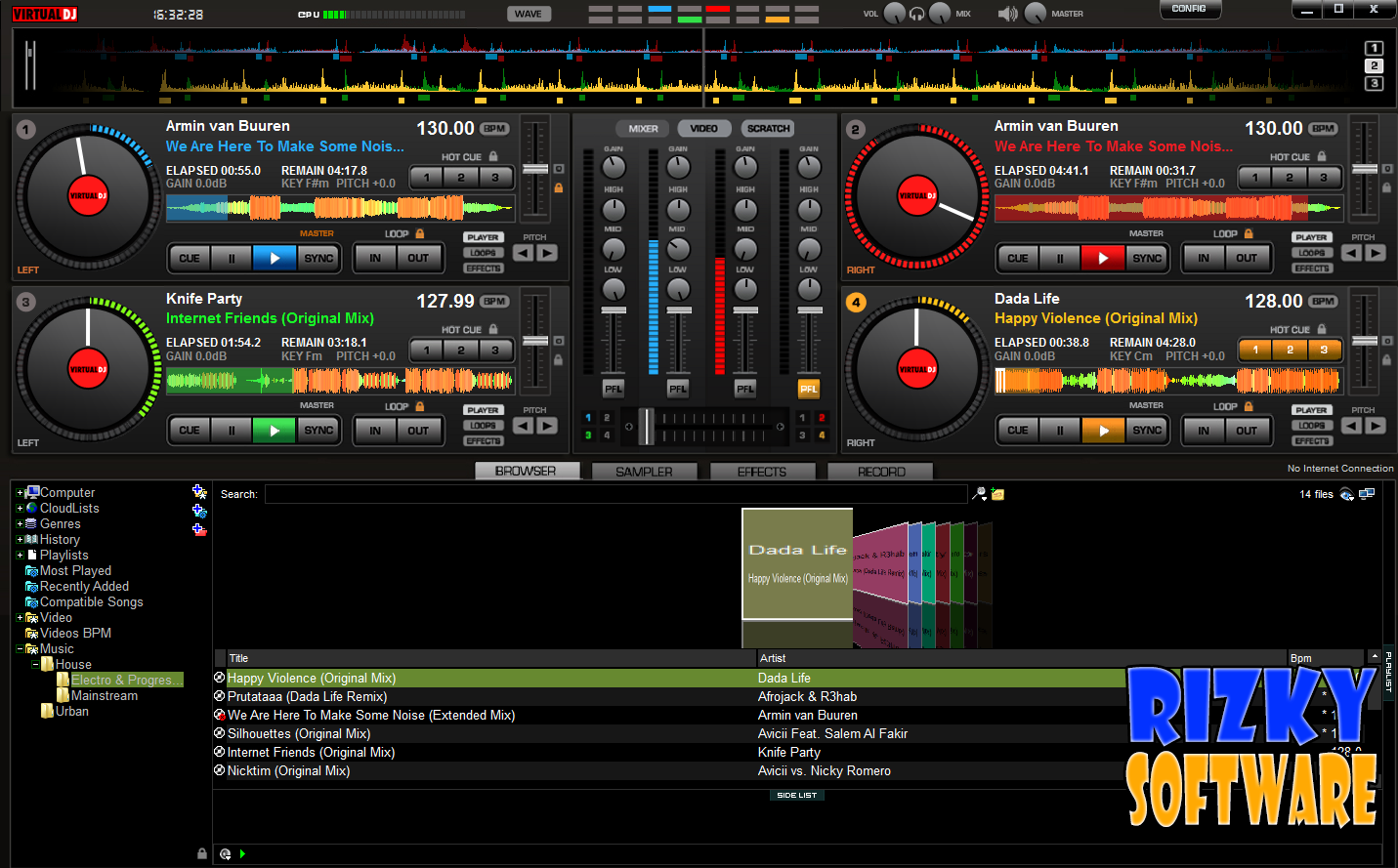Trigger hot cue 2 on deck 4
The image size is (1398, 868).
[1290, 350]
